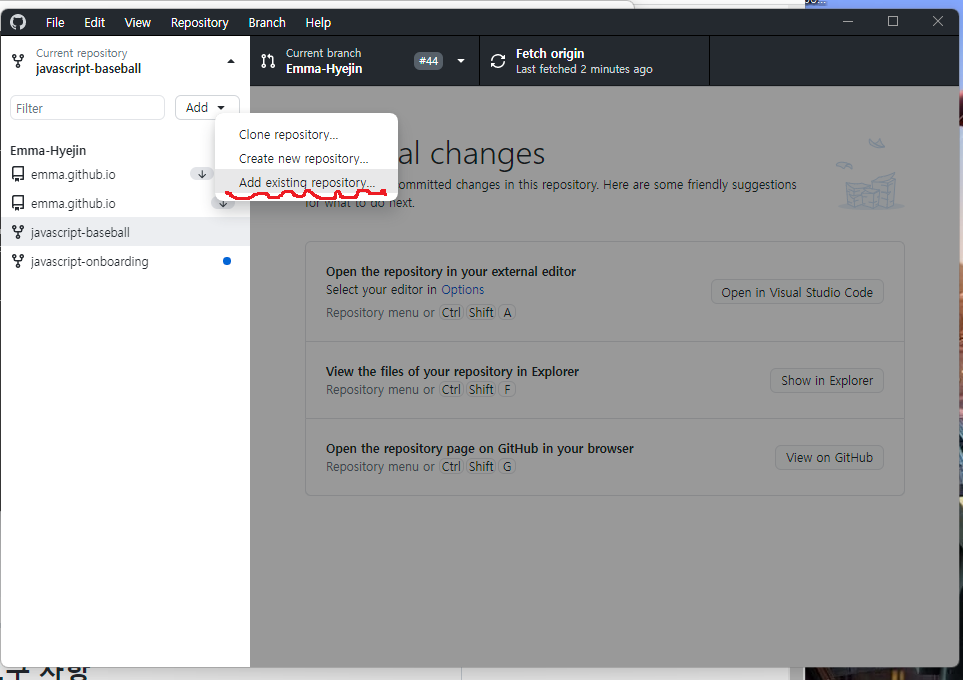Screen dimensions: 963x680
Task: Click Show in Explorer button
Action: 827,380
